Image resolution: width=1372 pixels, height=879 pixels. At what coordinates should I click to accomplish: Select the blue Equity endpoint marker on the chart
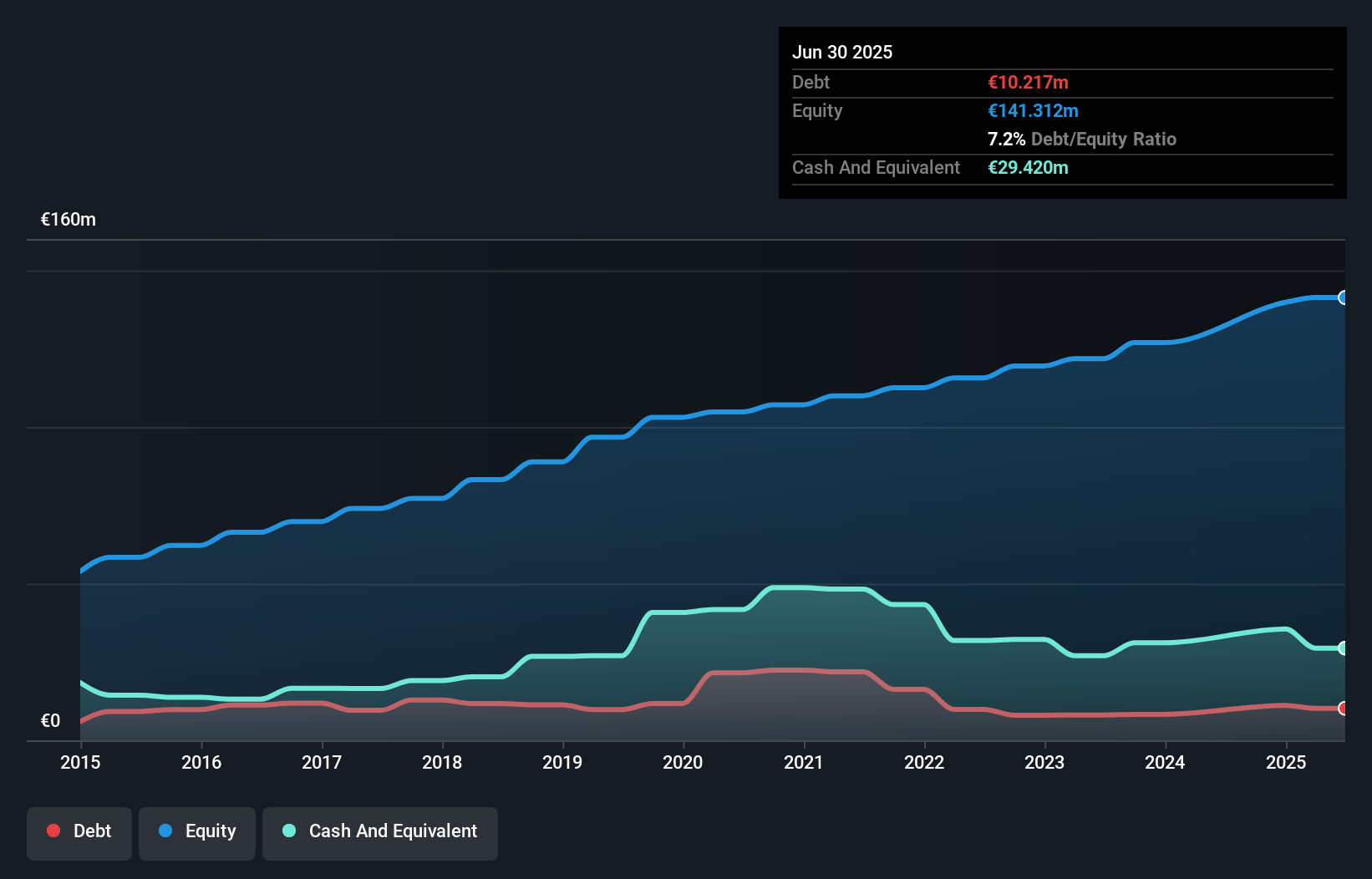[1344, 297]
